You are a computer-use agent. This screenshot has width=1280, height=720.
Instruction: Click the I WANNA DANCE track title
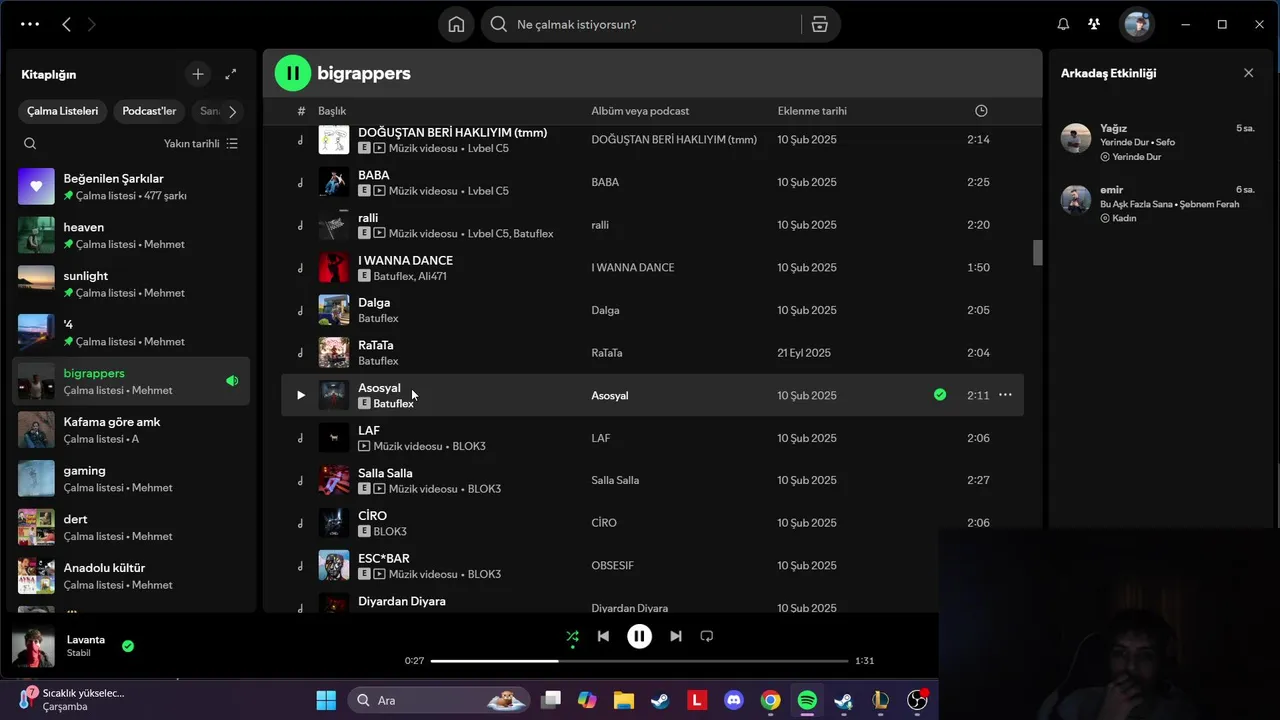tap(405, 260)
